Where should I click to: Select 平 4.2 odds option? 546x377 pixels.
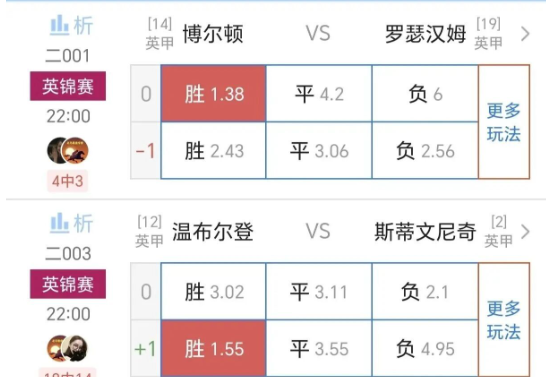coord(319,94)
